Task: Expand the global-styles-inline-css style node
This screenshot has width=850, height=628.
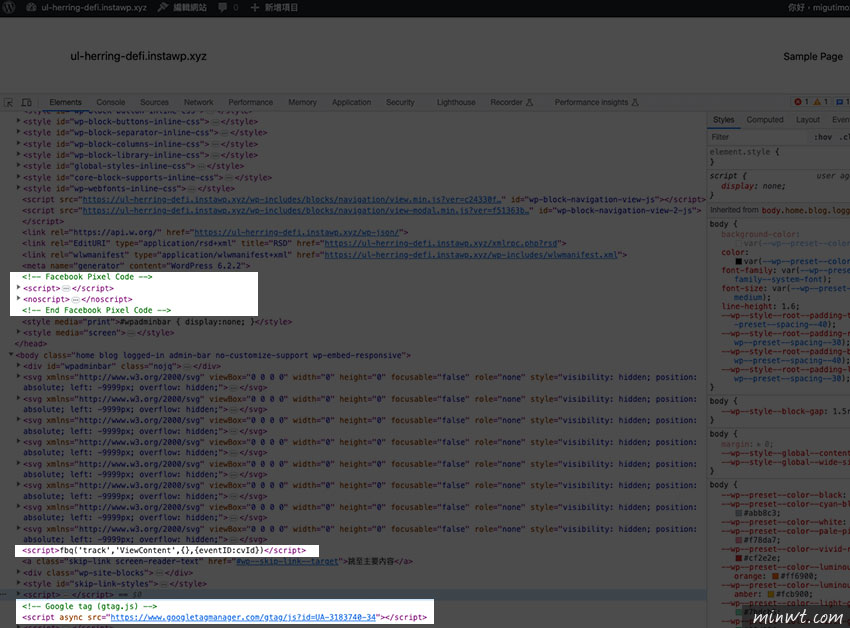Action: click(18, 165)
